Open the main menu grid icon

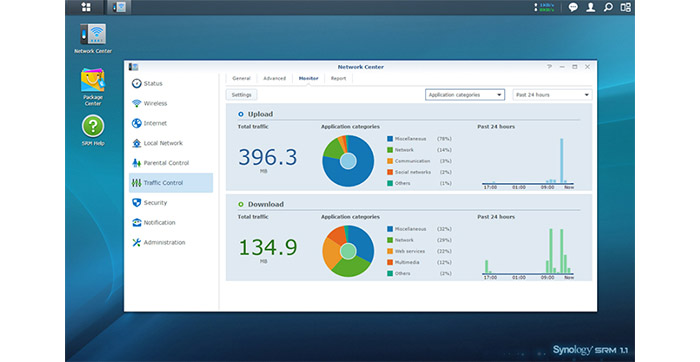[x=86, y=7]
